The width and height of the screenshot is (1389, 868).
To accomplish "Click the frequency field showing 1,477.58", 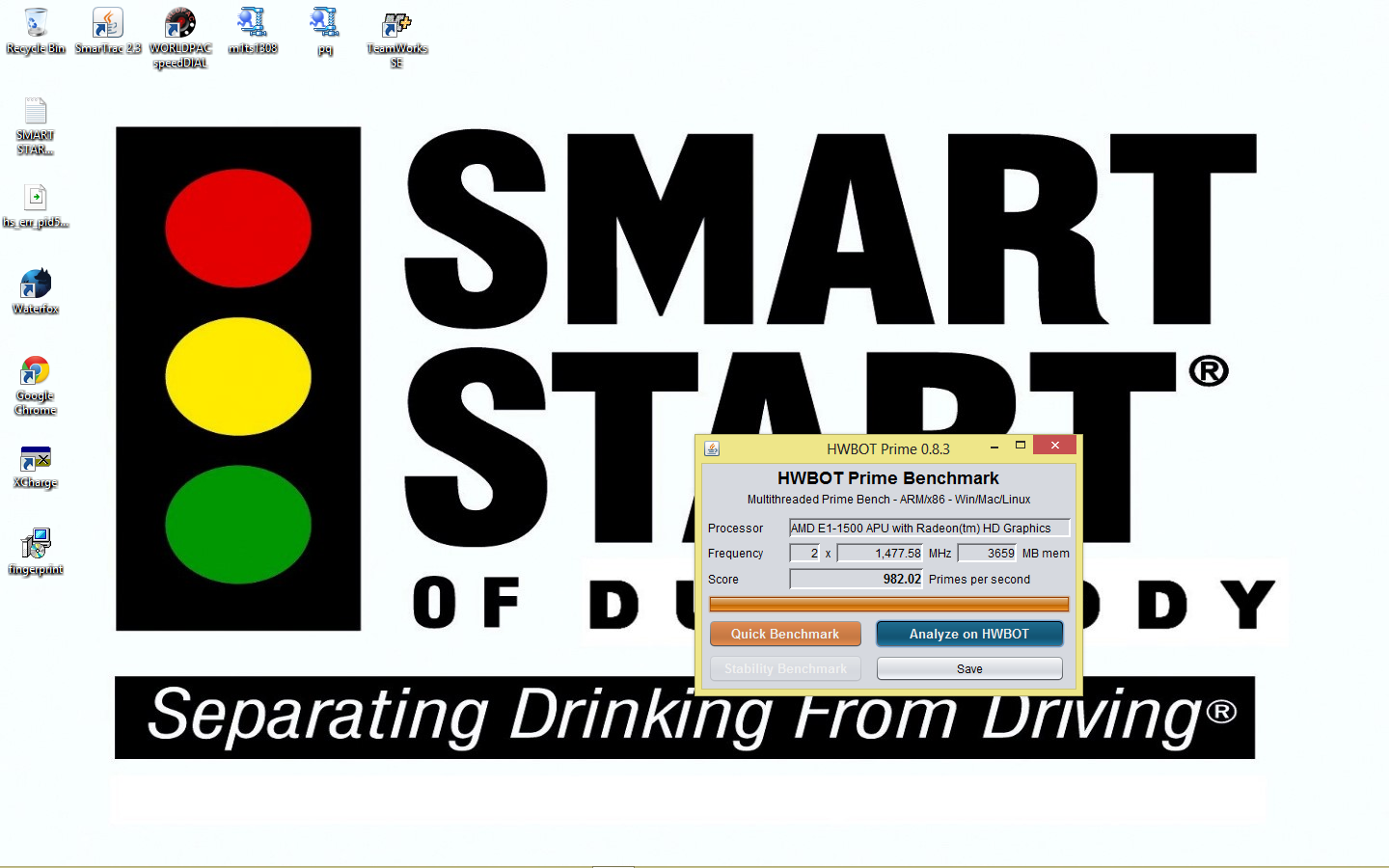I will tap(880, 553).
